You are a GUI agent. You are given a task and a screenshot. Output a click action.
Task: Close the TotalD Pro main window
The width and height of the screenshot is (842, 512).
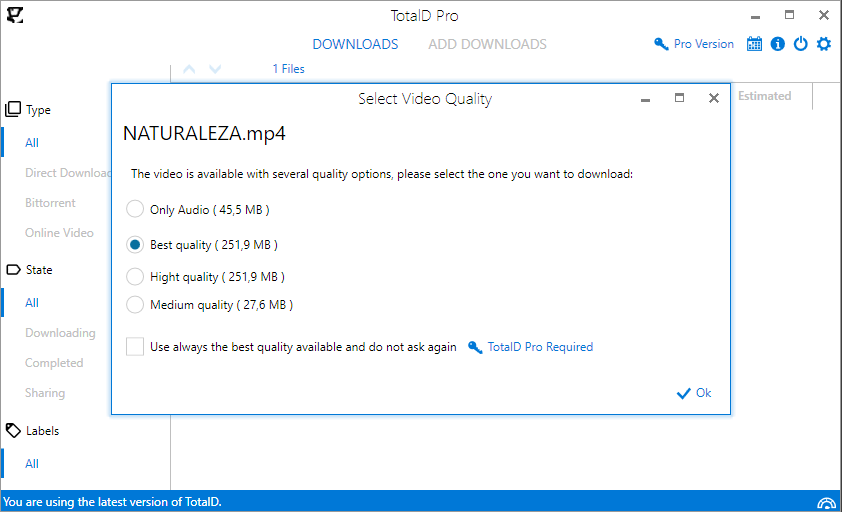pyautogui.click(x=824, y=15)
